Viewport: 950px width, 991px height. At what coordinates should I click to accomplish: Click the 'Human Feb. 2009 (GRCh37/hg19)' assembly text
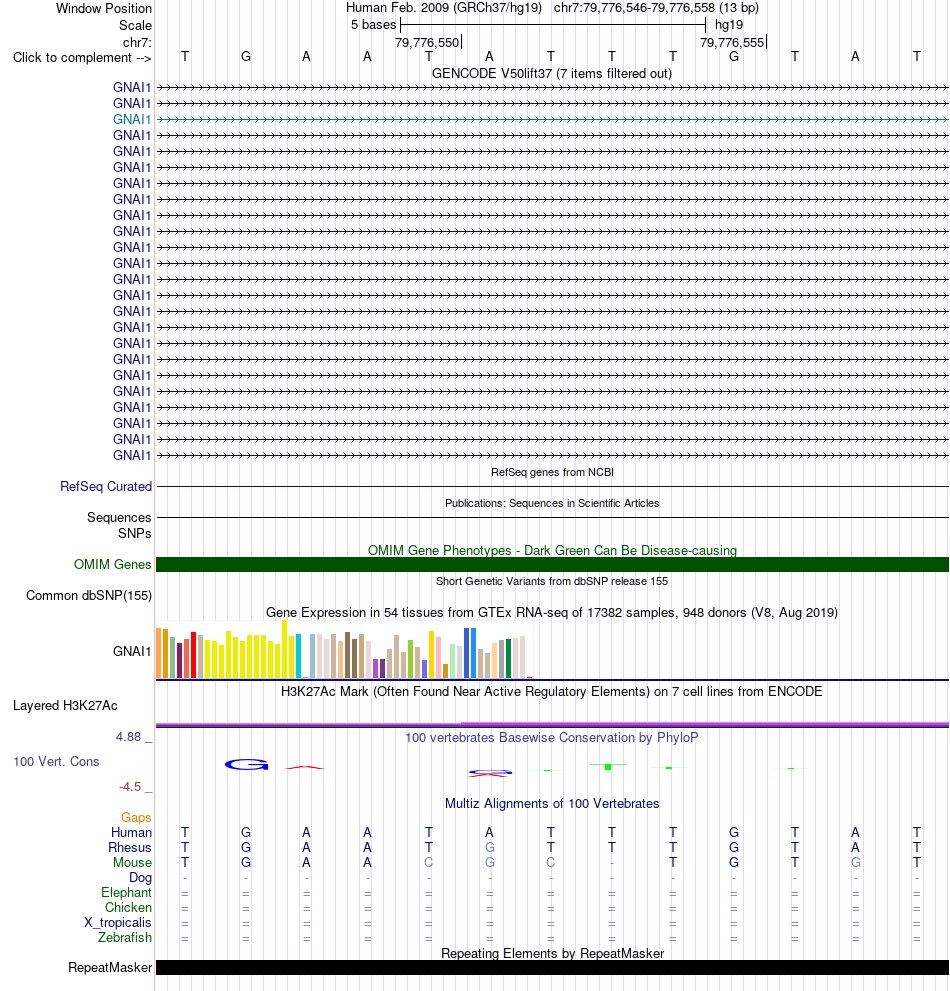pyautogui.click(x=444, y=8)
